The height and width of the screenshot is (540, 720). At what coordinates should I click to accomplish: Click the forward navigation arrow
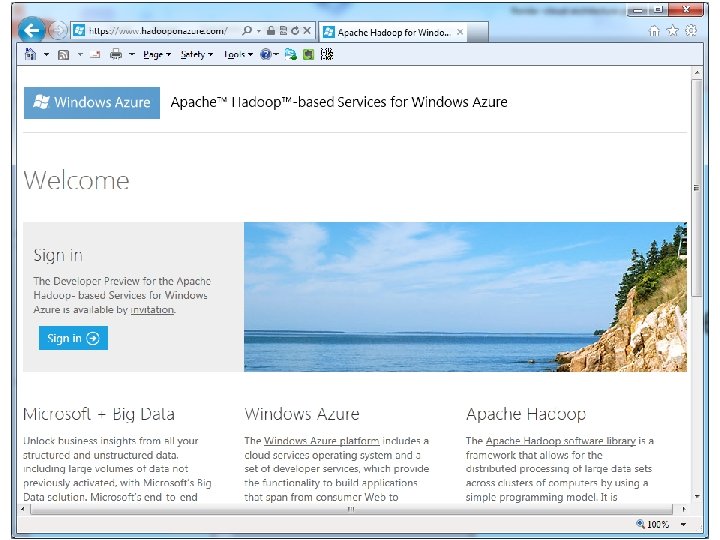tap(58, 31)
